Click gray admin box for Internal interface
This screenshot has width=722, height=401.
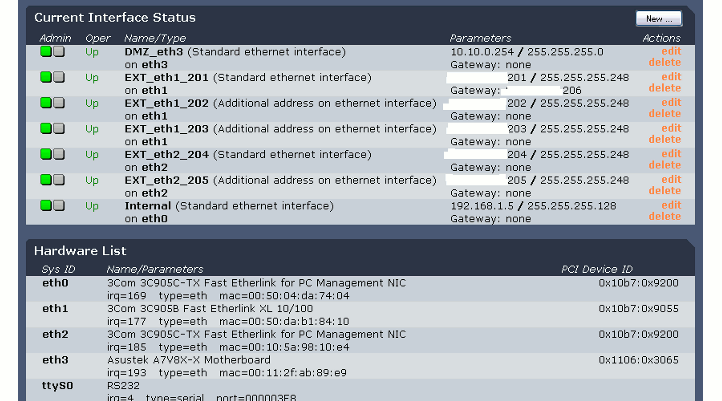(59, 206)
